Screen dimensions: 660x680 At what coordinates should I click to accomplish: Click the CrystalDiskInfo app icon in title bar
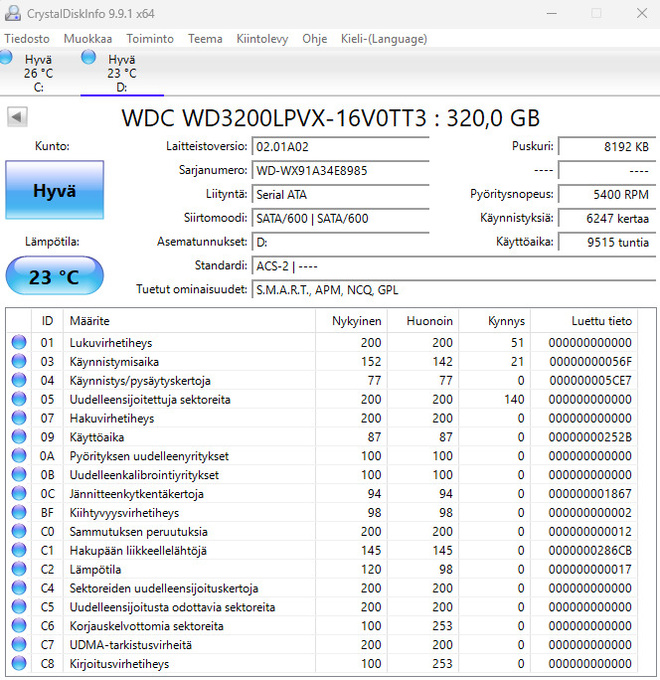(13, 13)
